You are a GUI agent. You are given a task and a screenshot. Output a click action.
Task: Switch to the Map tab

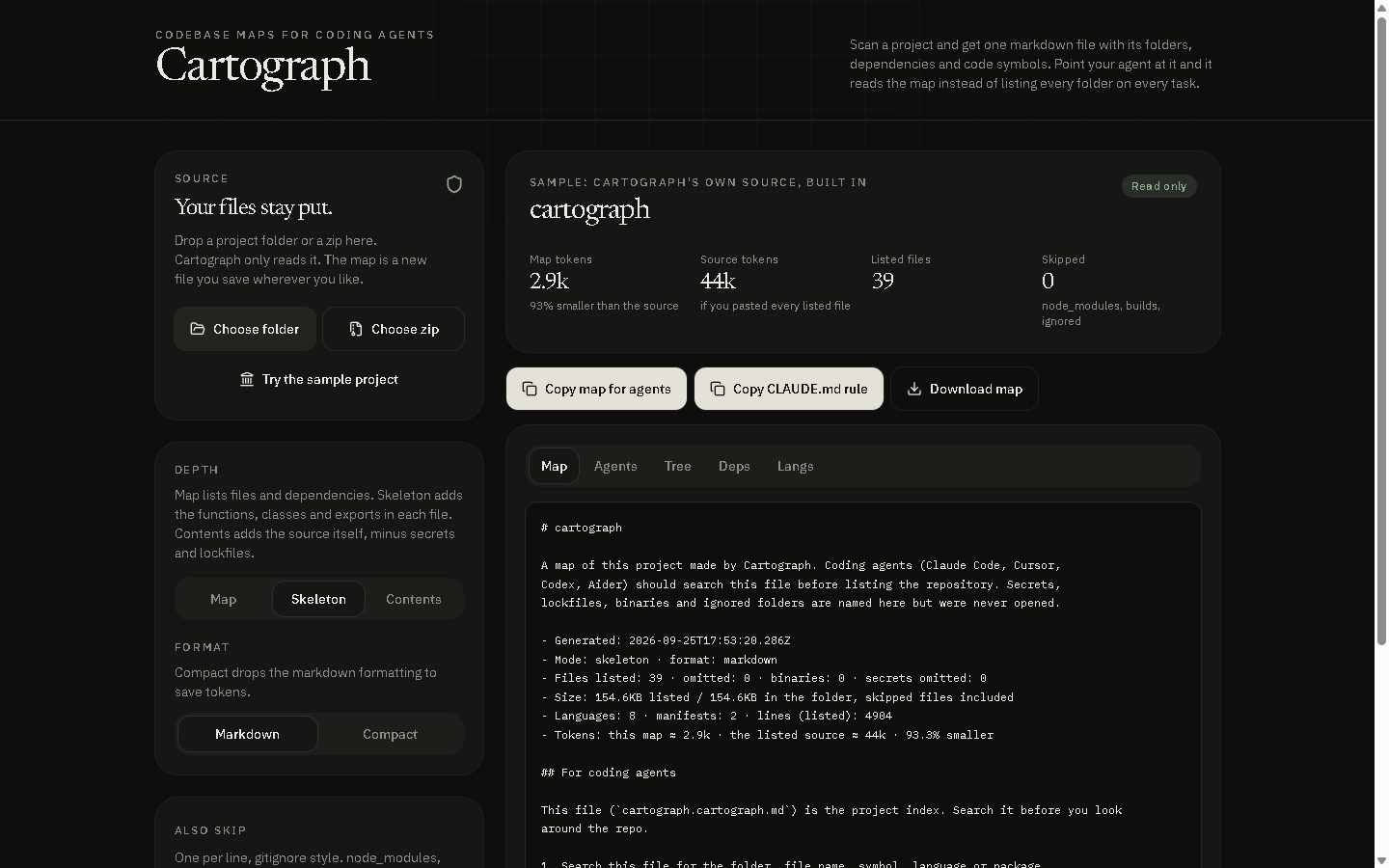click(554, 466)
